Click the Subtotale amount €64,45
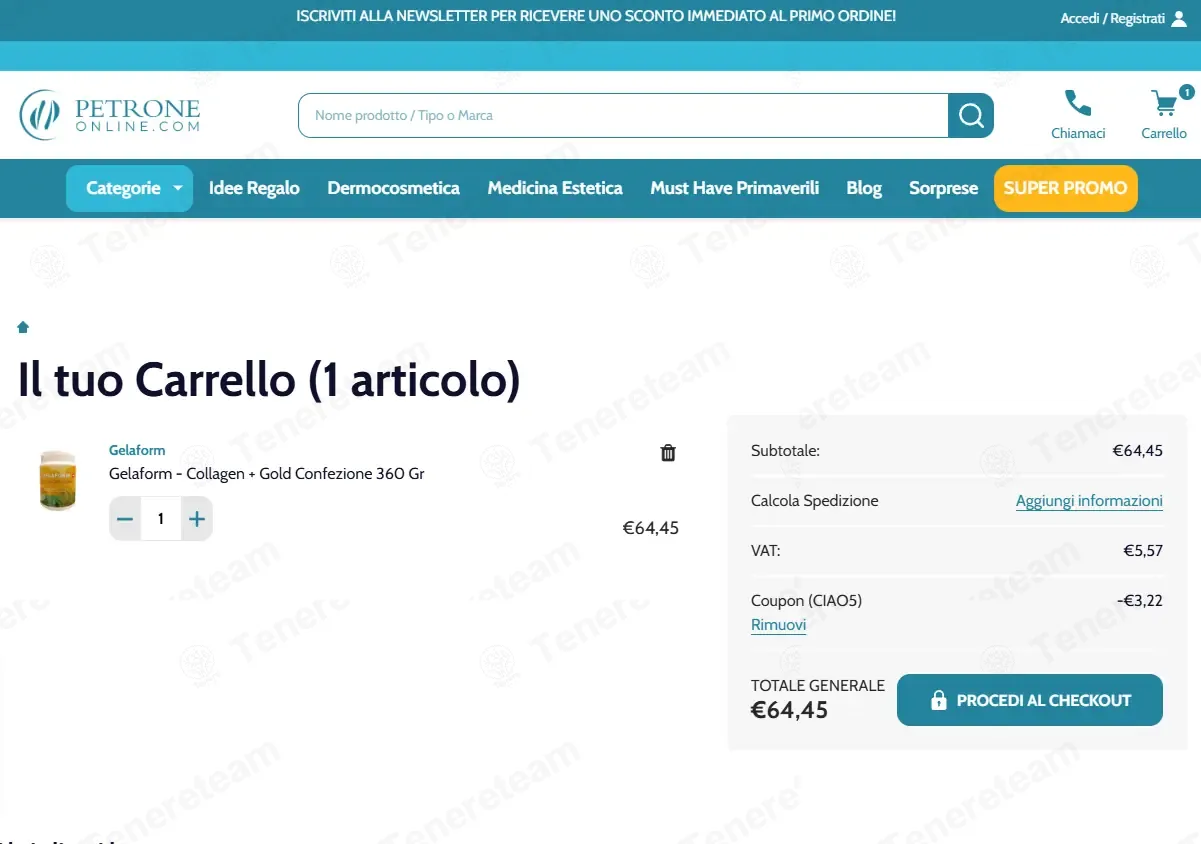Image resolution: width=1201 pixels, height=844 pixels. coord(1138,451)
